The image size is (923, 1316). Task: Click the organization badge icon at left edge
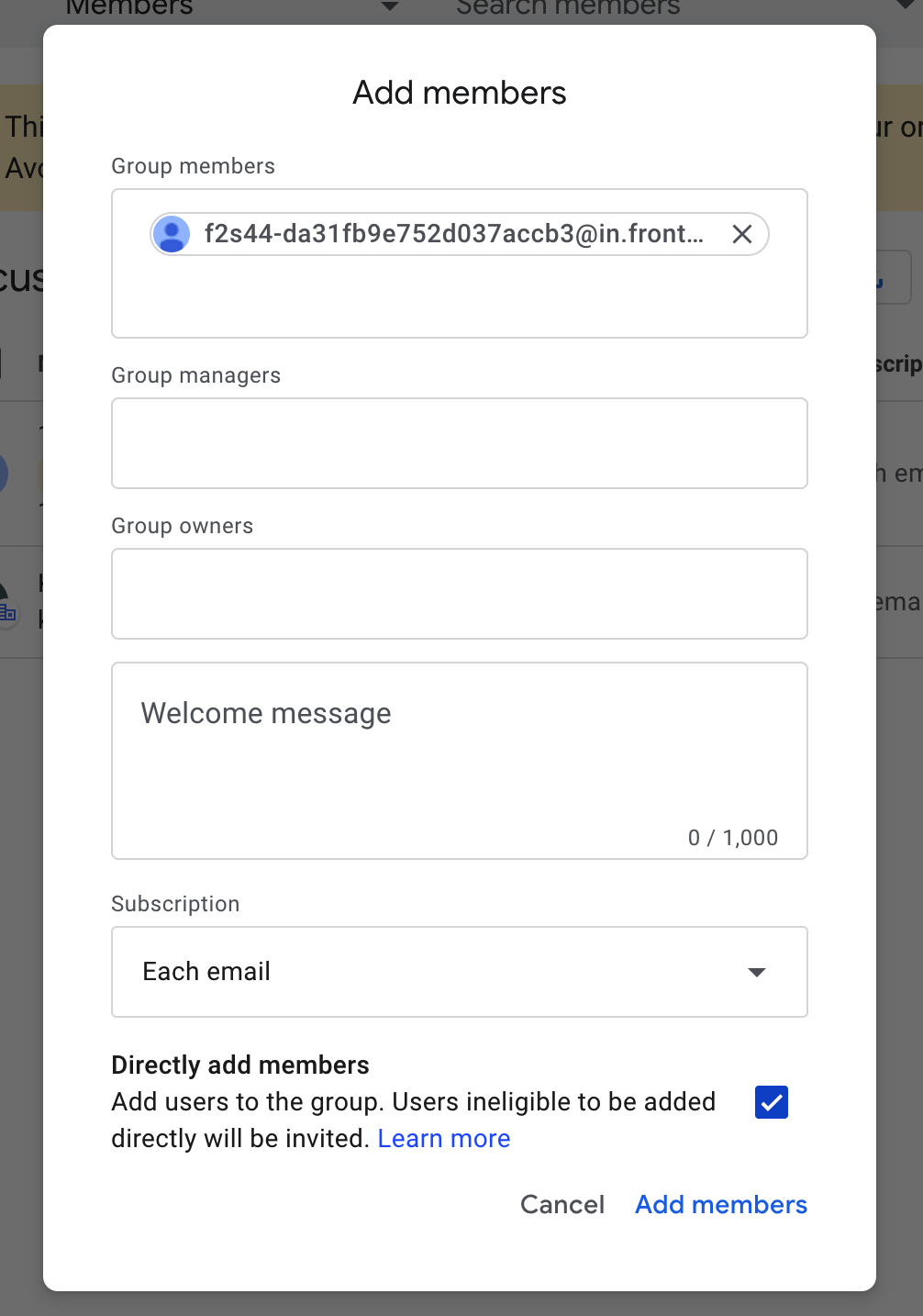point(8,611)
